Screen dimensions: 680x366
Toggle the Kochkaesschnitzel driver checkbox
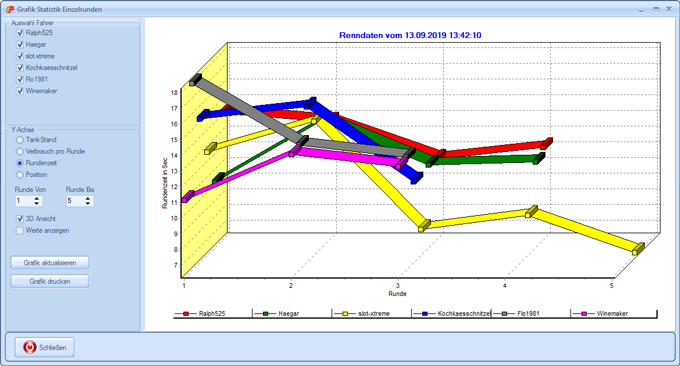pos(20,68)
